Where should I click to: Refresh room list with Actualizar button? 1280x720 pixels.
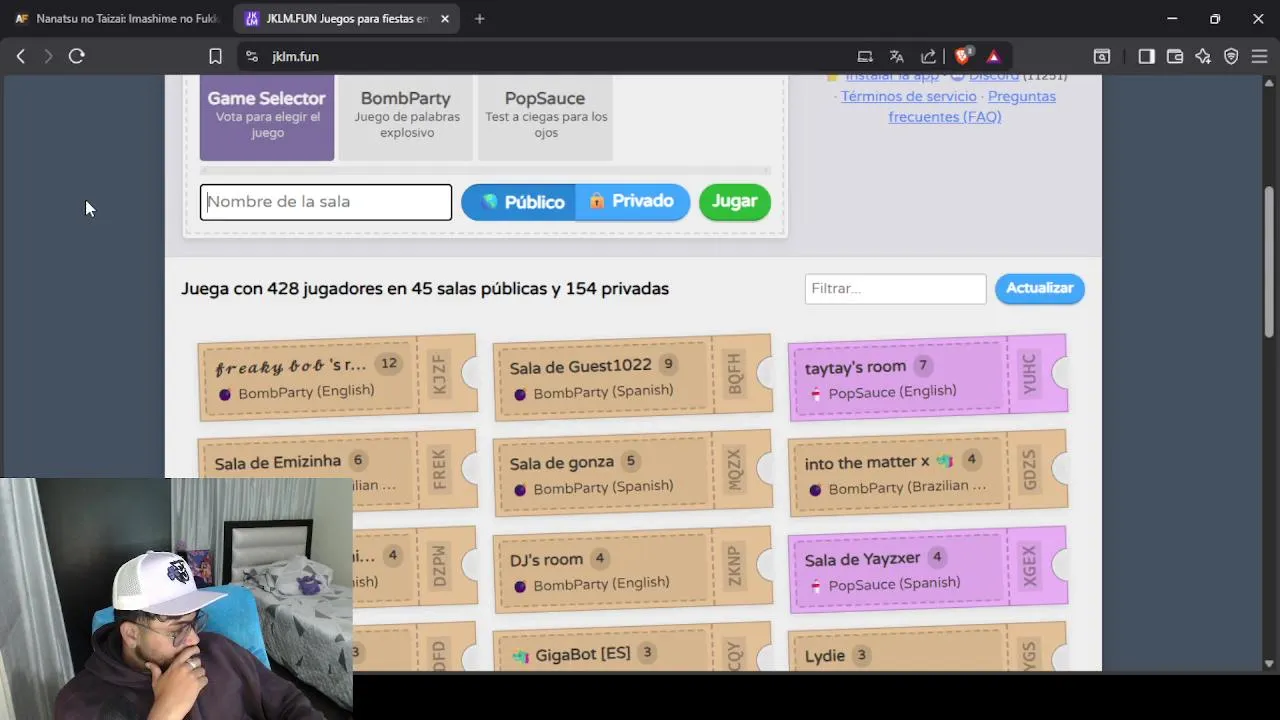click(1040, 288)
